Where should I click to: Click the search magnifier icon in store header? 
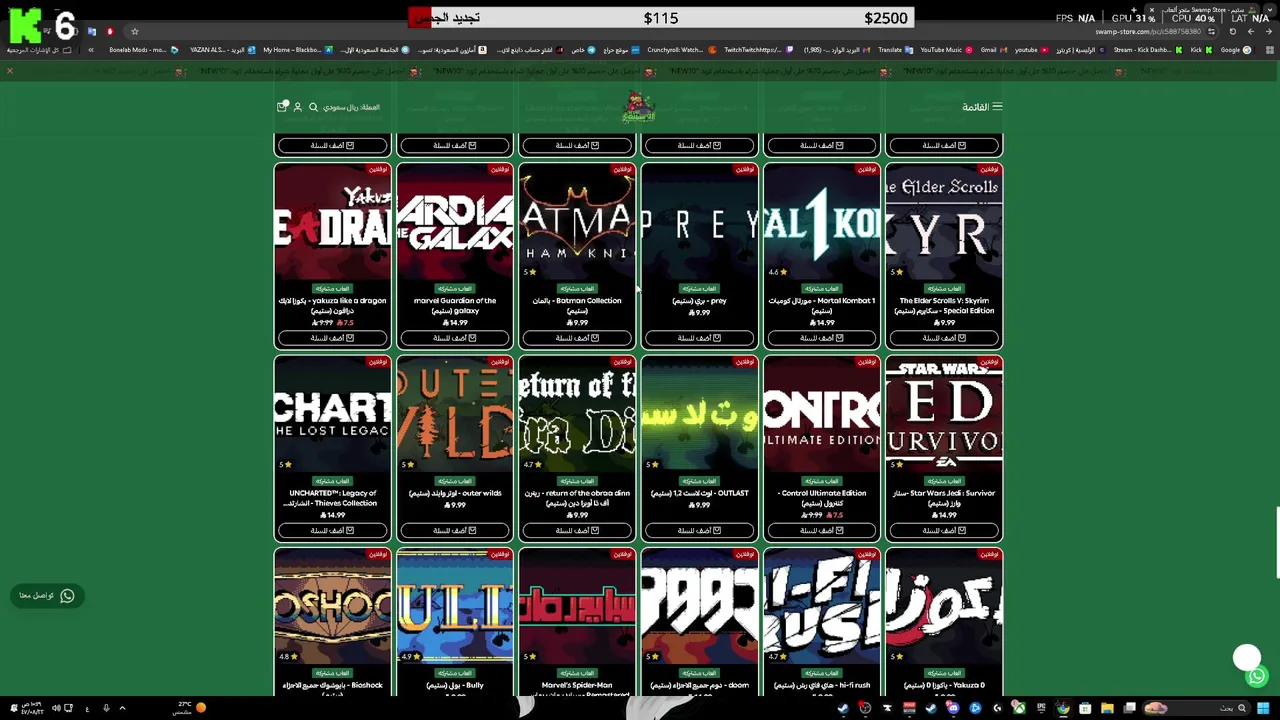313,107
